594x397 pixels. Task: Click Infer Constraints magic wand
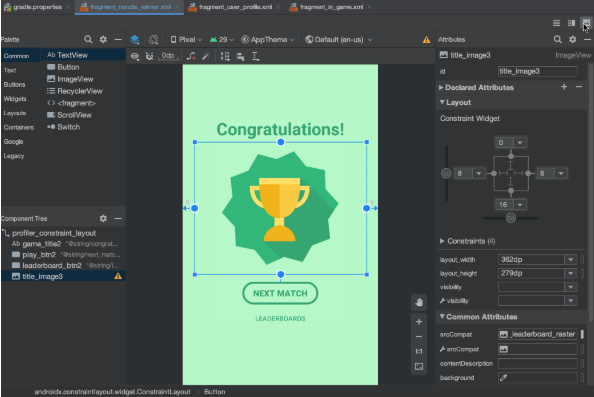click(206, 56)
